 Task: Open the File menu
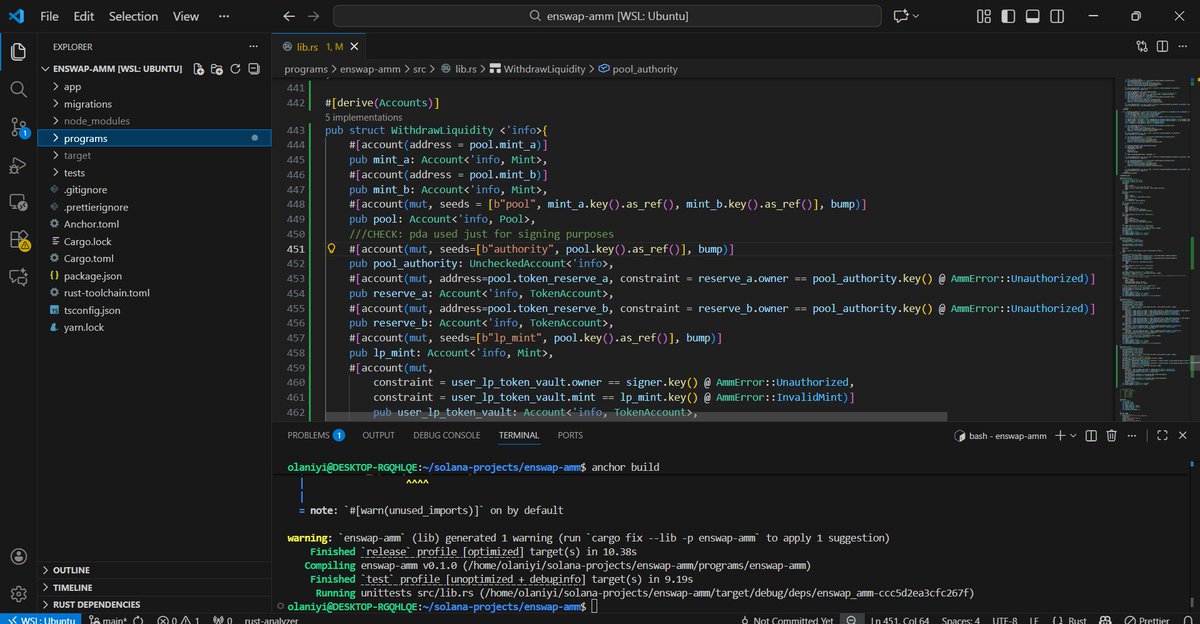(50, 16)
